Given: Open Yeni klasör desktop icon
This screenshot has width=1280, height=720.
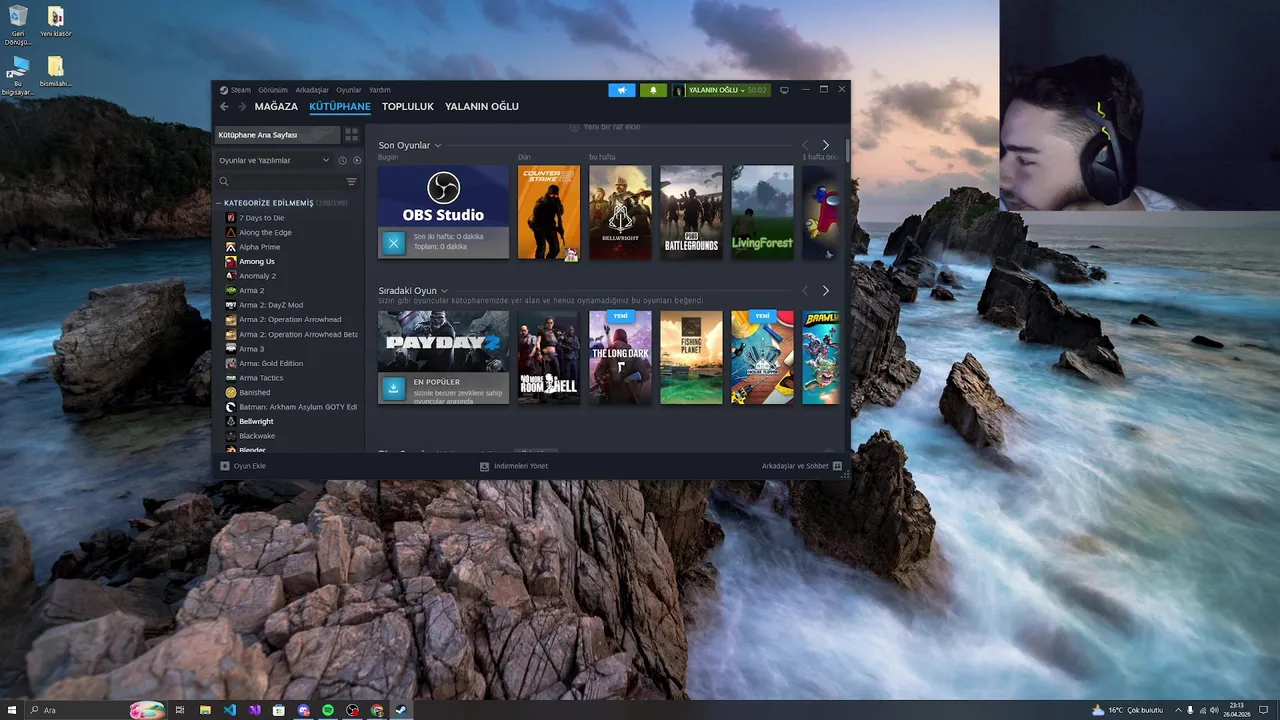Looking at the screenshot, I should tap(56, 22).
